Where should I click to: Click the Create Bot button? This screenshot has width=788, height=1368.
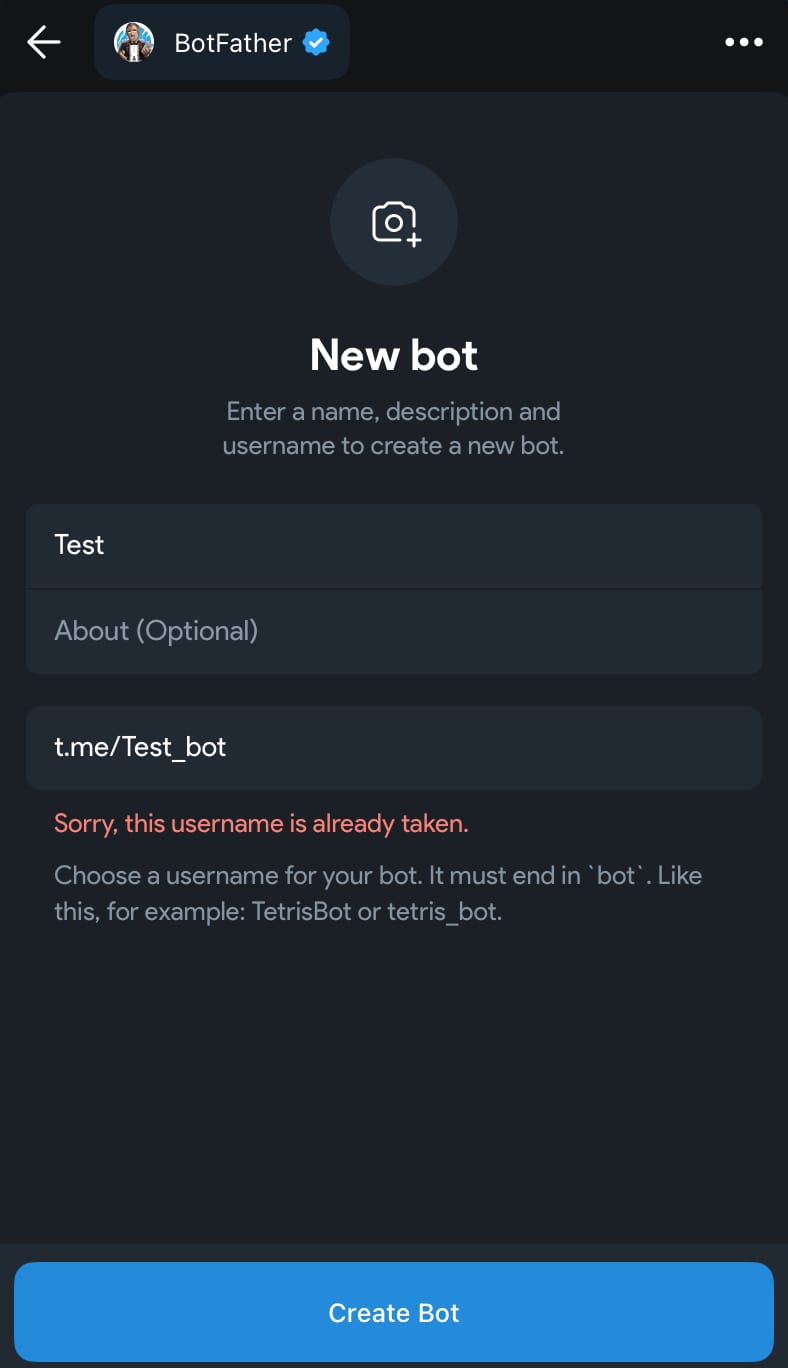[x=394, y=1312]
